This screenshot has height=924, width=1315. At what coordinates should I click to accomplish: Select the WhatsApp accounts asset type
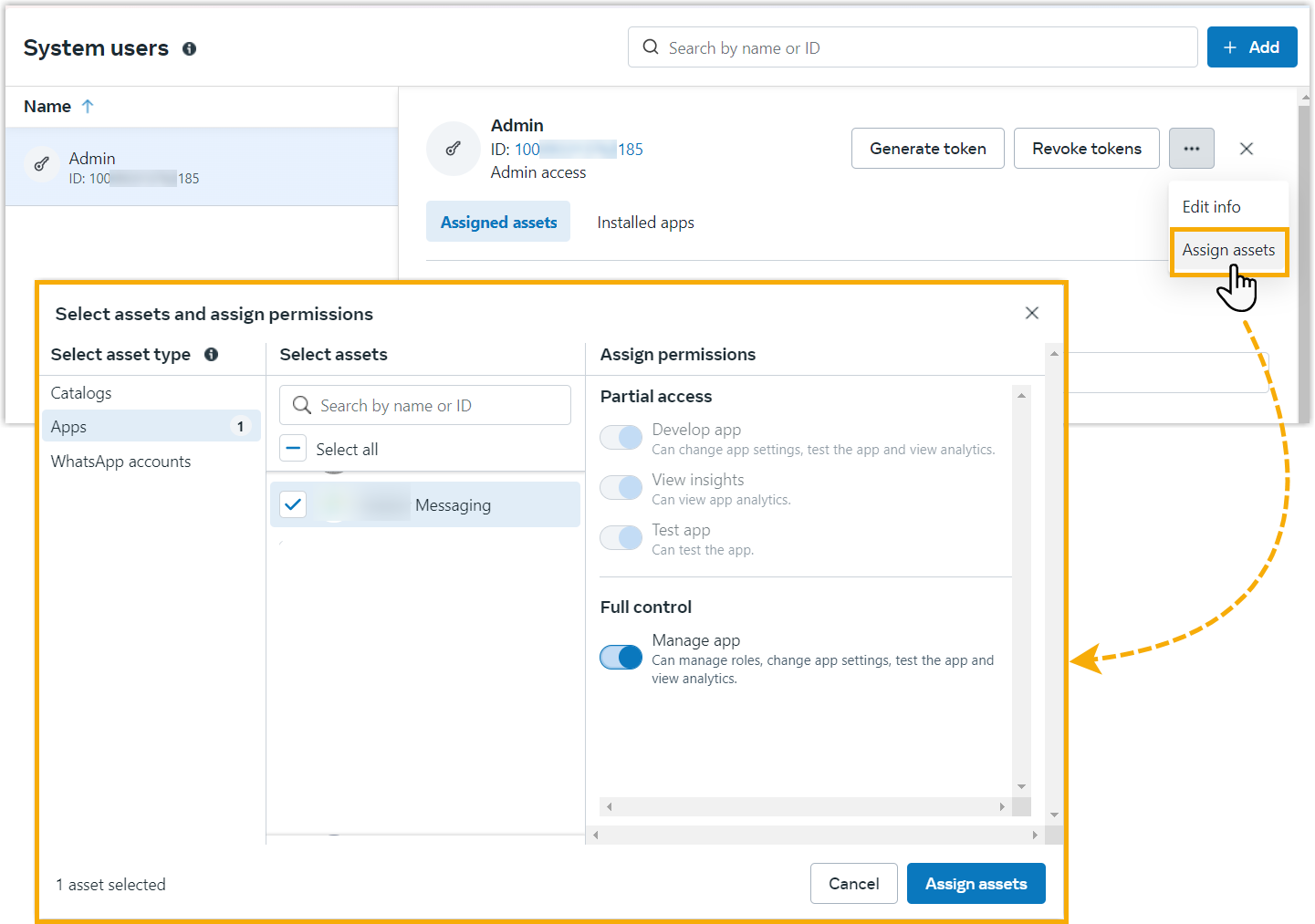(x=120, y=462)
